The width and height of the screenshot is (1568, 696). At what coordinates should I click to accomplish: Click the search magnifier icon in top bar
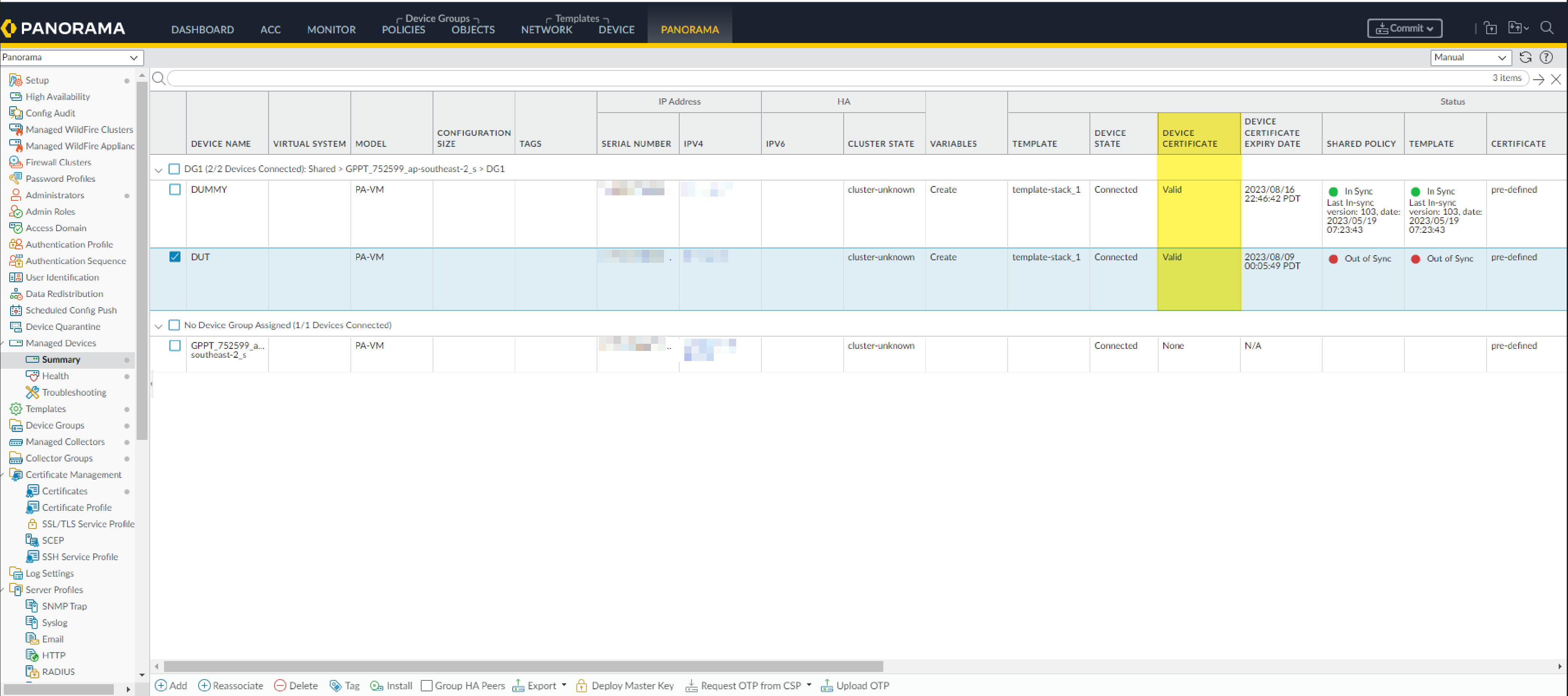(1546, 28)
